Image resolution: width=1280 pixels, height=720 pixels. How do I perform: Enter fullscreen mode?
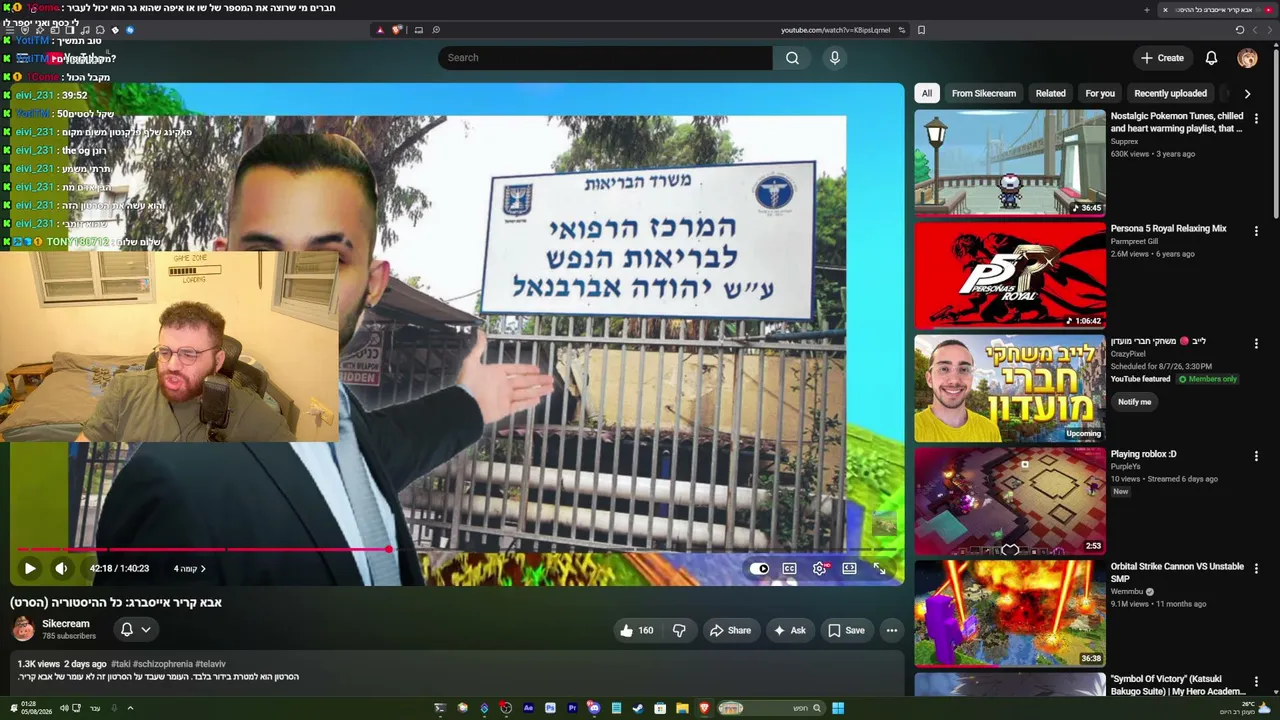(879, 568)
